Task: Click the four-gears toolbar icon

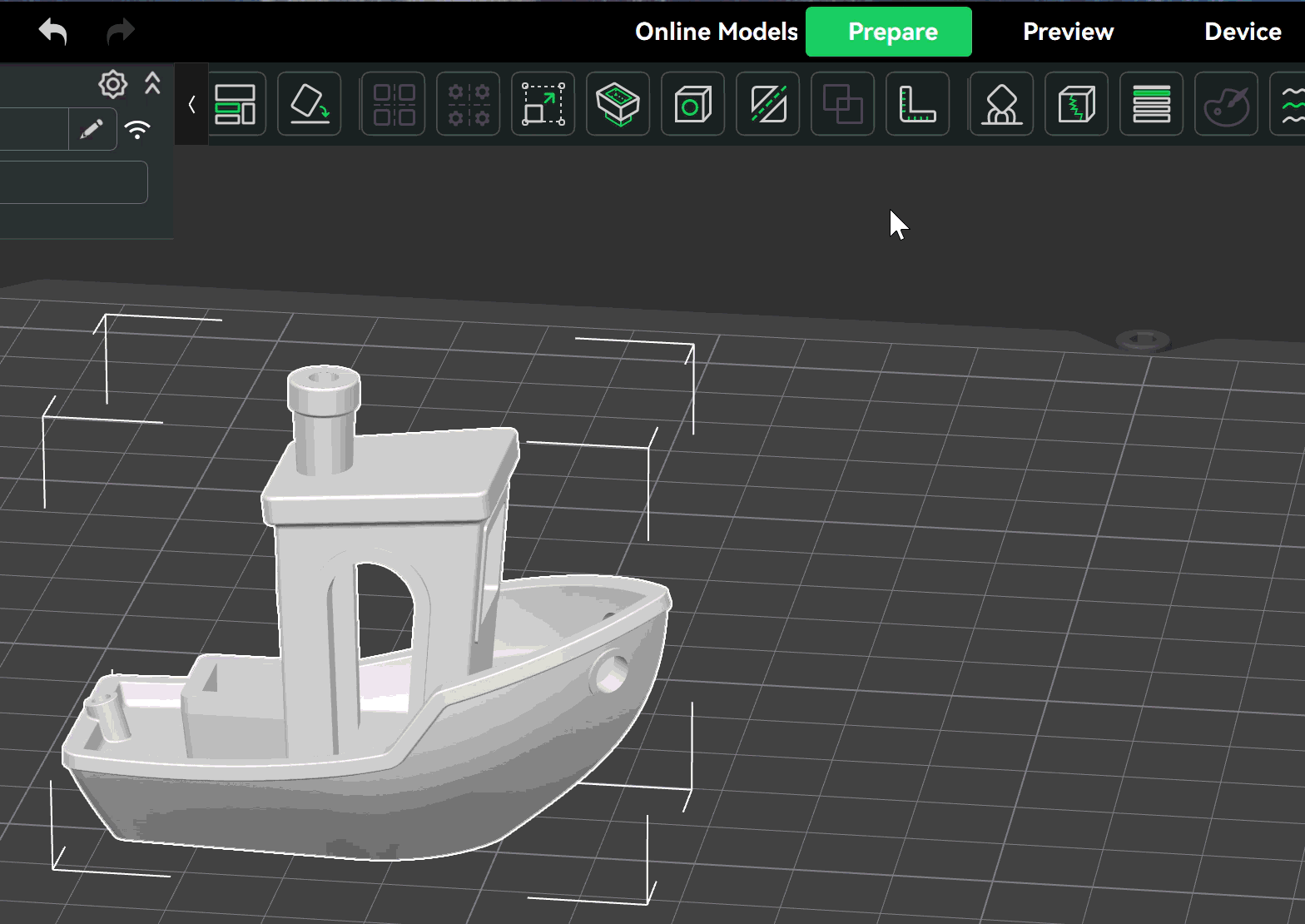Action: point(469,104)
